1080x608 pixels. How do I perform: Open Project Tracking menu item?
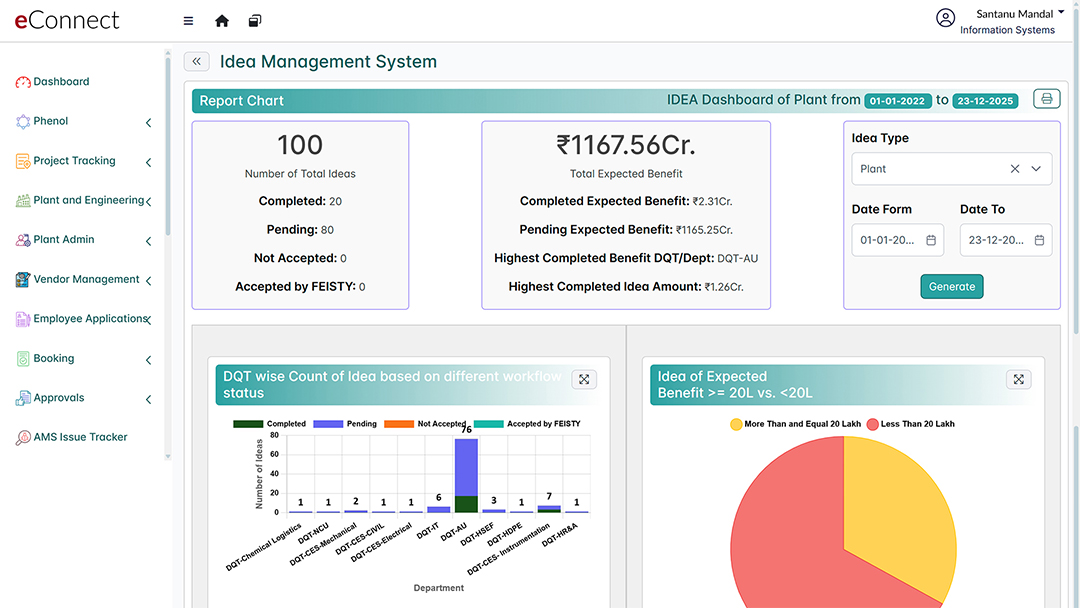(74, 160)
